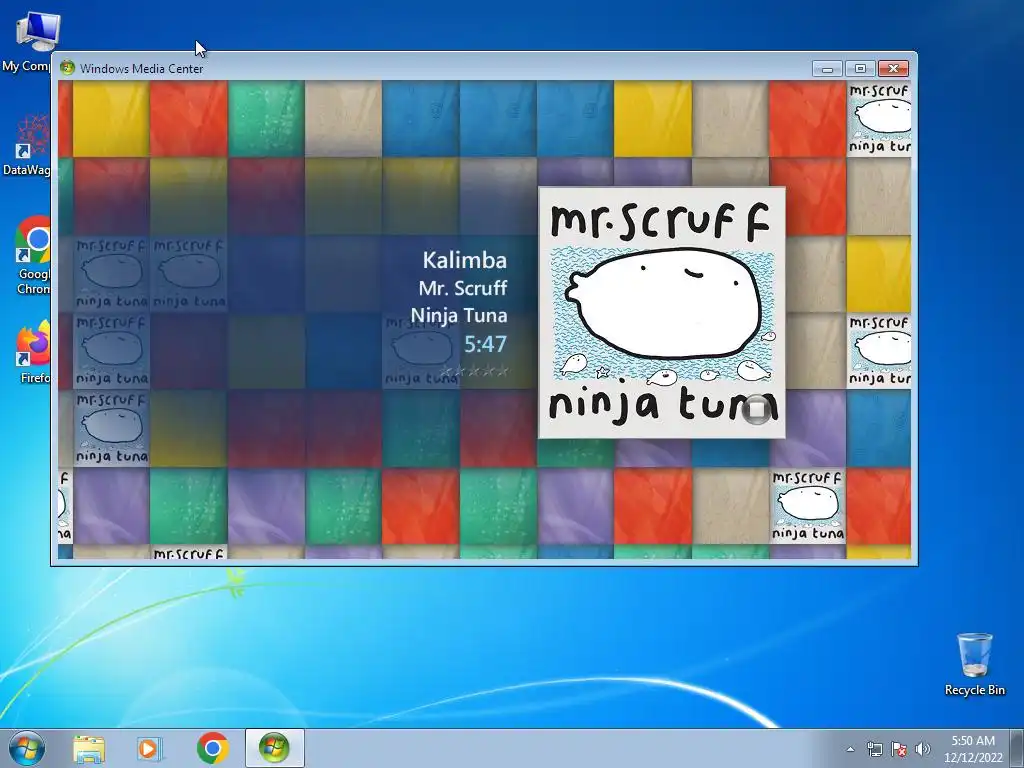
Task: Click the artist name Mr. Scruff
Action: point(463,288)
